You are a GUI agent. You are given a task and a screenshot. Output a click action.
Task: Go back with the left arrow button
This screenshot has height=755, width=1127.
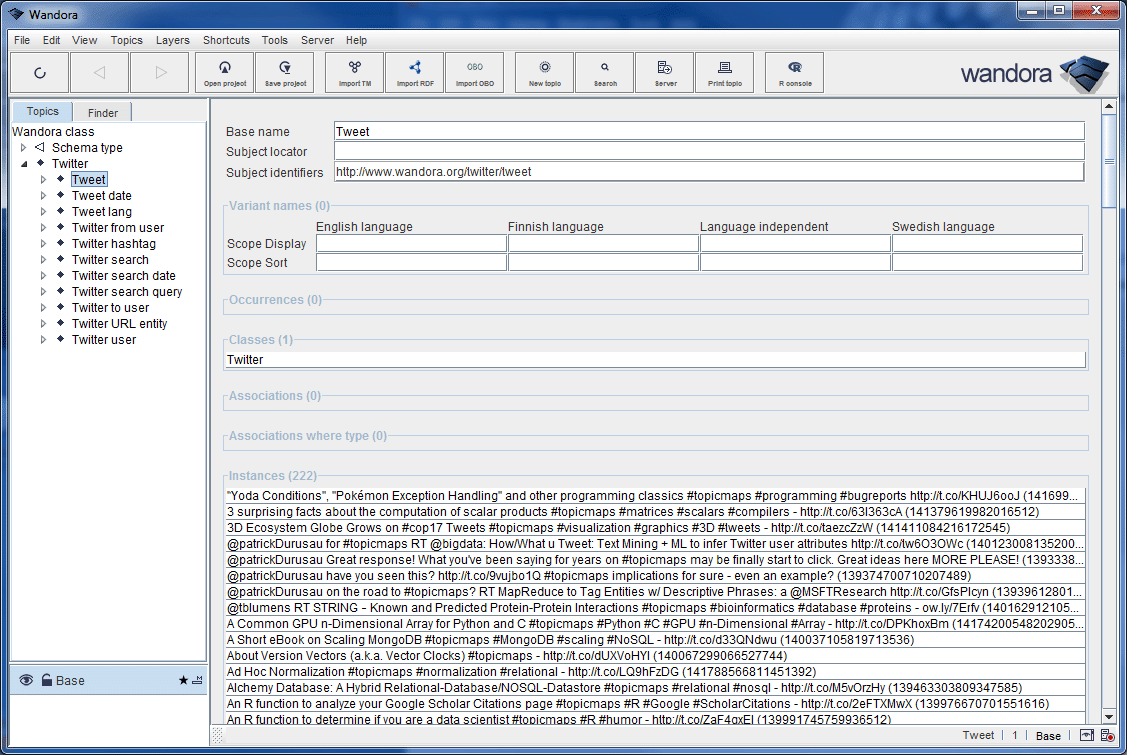pos(99,73)
